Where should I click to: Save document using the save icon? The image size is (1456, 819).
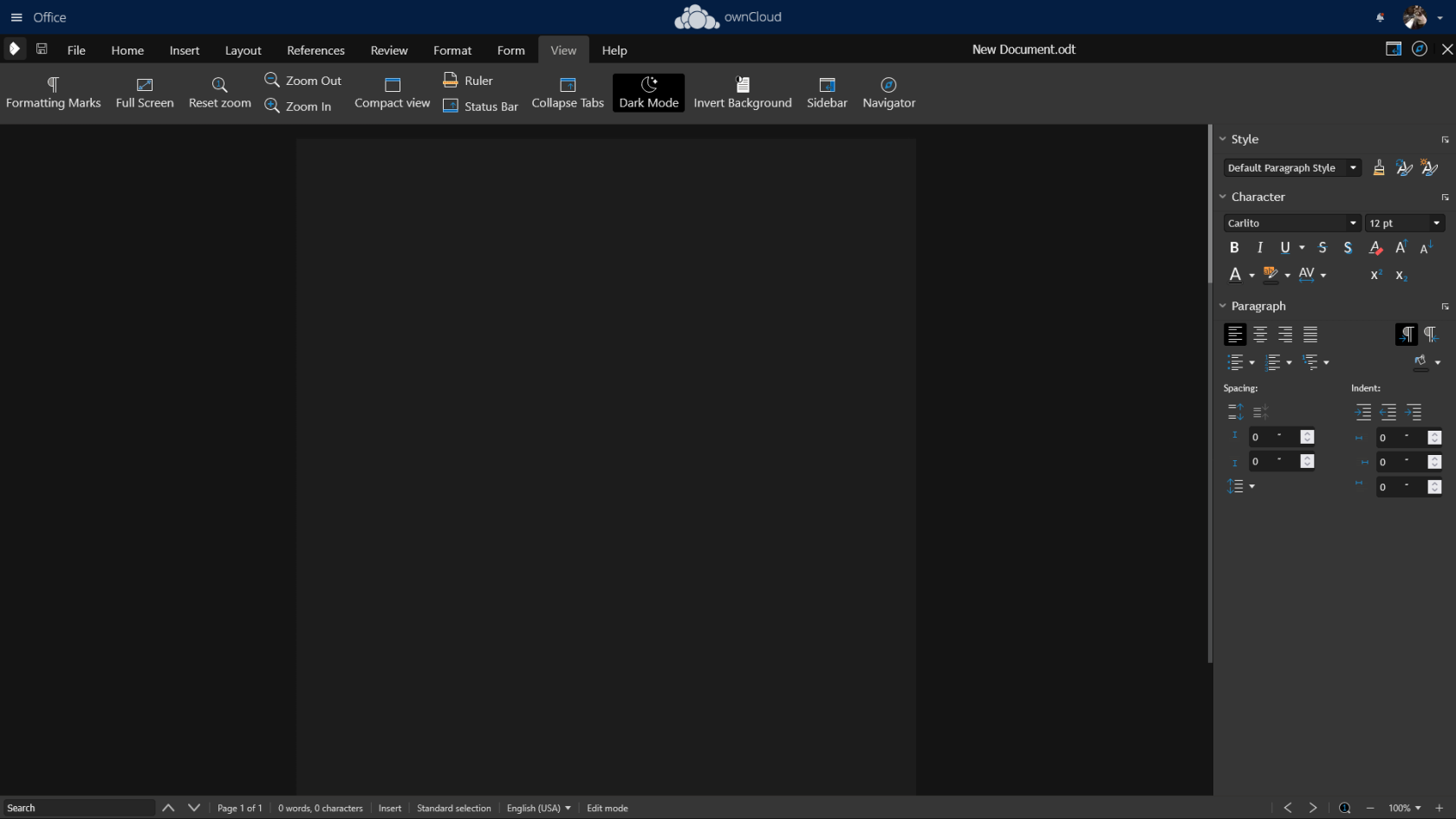pyautogui.click(x=42, y=49)
